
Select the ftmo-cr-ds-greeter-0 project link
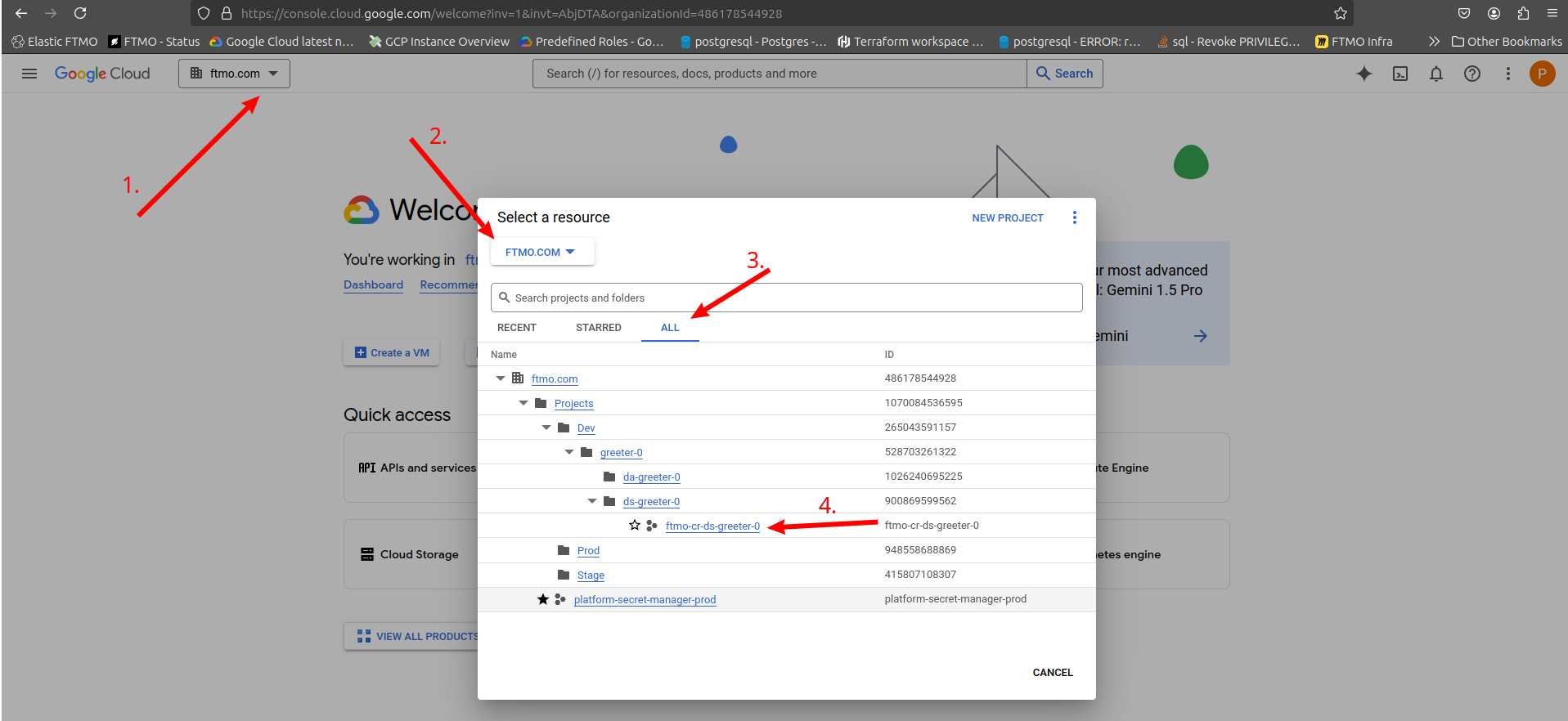[x=712, y=526]
